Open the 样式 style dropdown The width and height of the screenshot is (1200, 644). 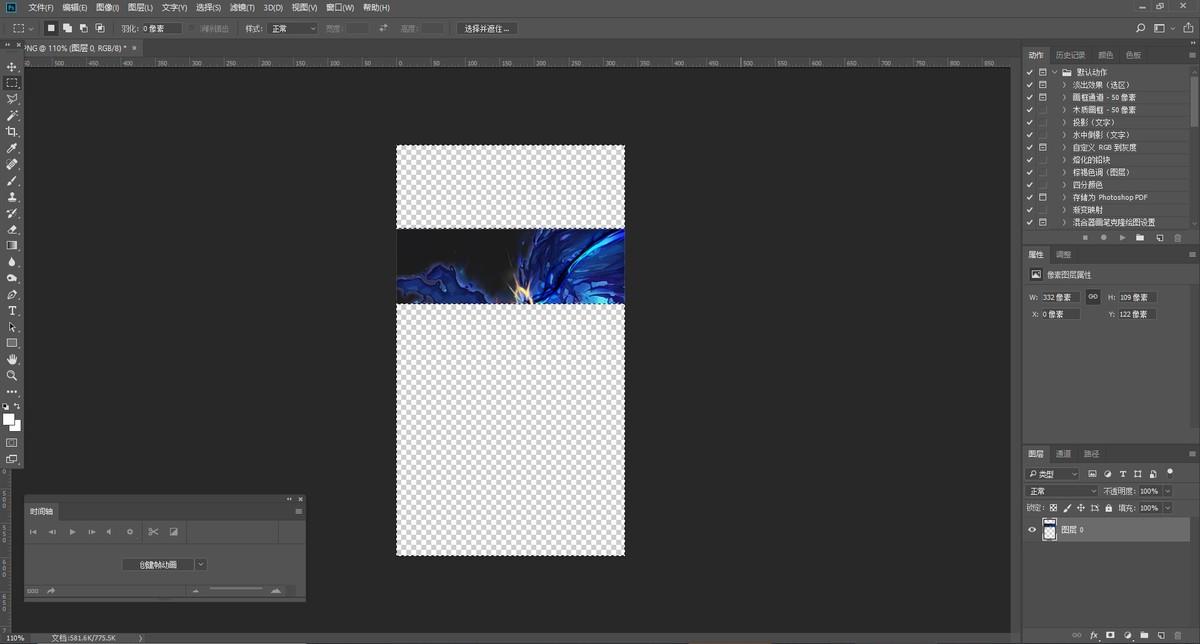pos(293,29)
